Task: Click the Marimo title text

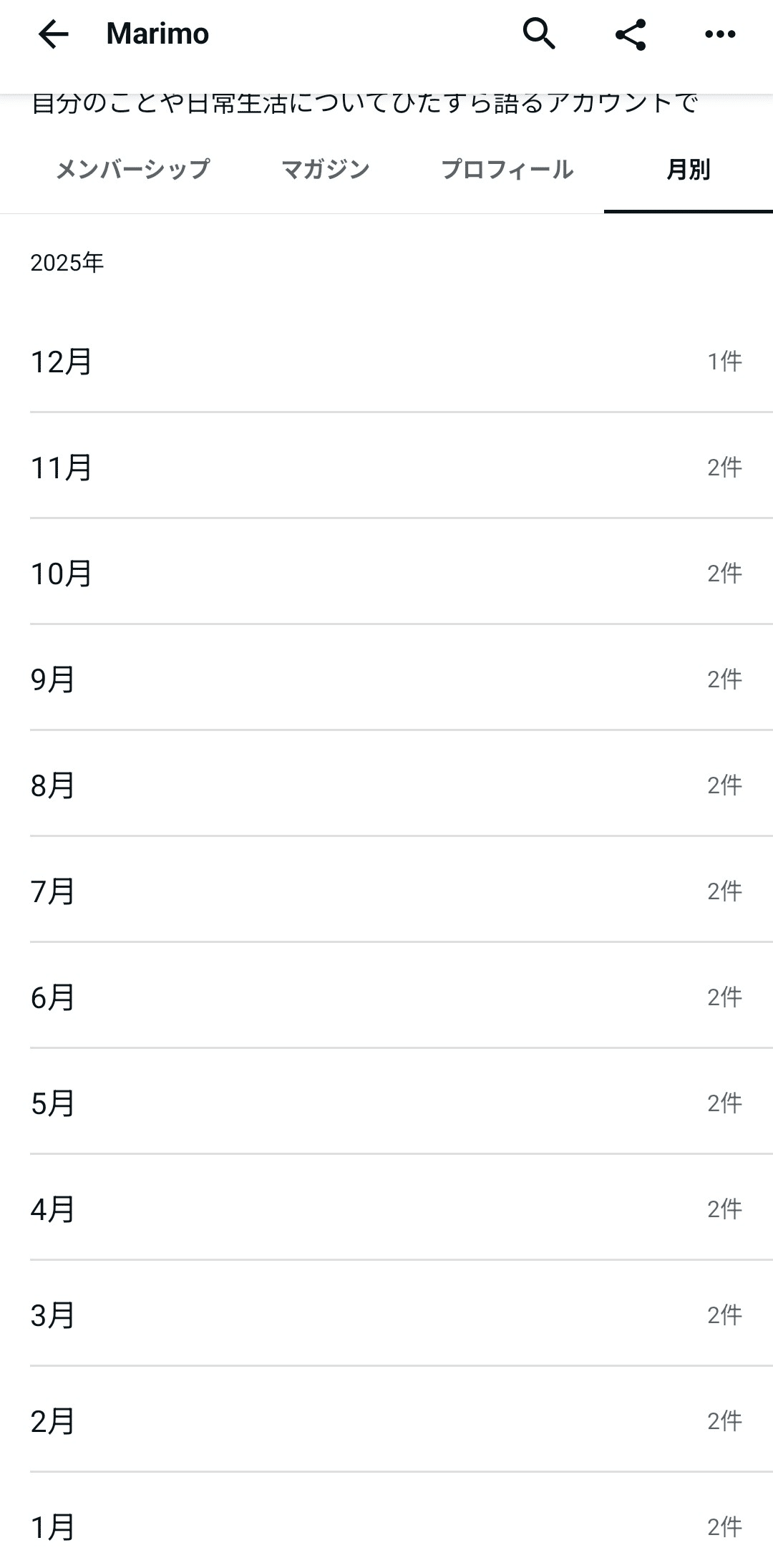Action: (x=157, y=34)
